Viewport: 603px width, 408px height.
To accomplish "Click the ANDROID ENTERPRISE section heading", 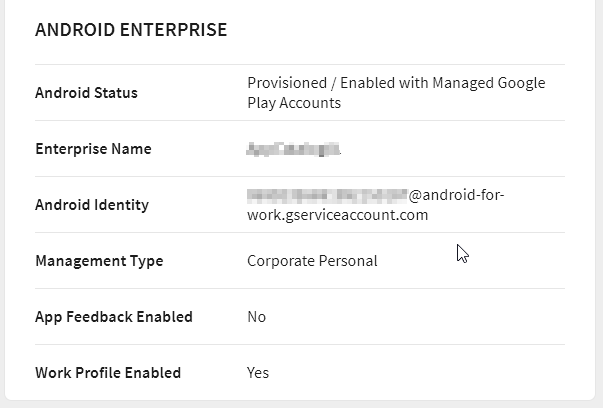I will pos(131,30).
